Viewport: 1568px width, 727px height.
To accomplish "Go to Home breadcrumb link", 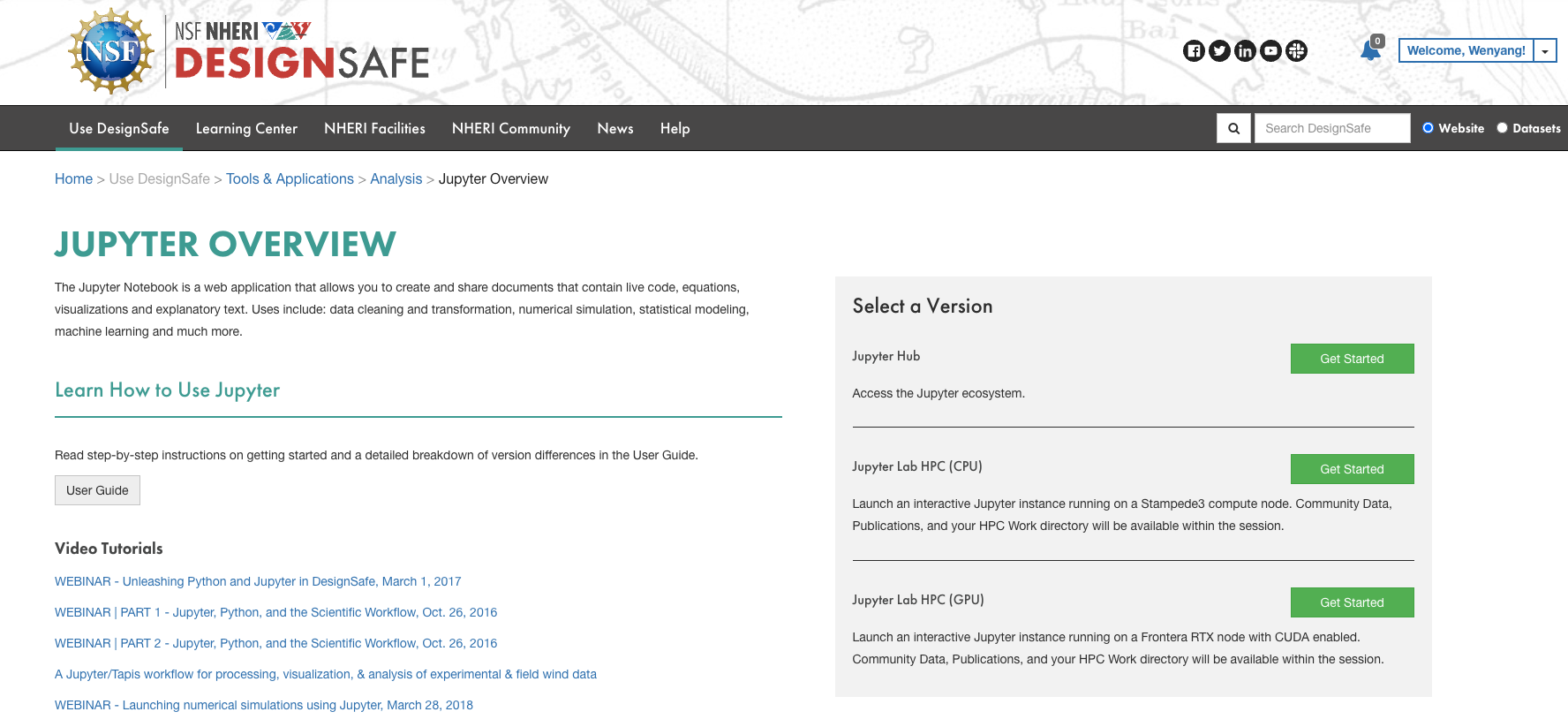I will pyautogui.click(x=73, y=178).
